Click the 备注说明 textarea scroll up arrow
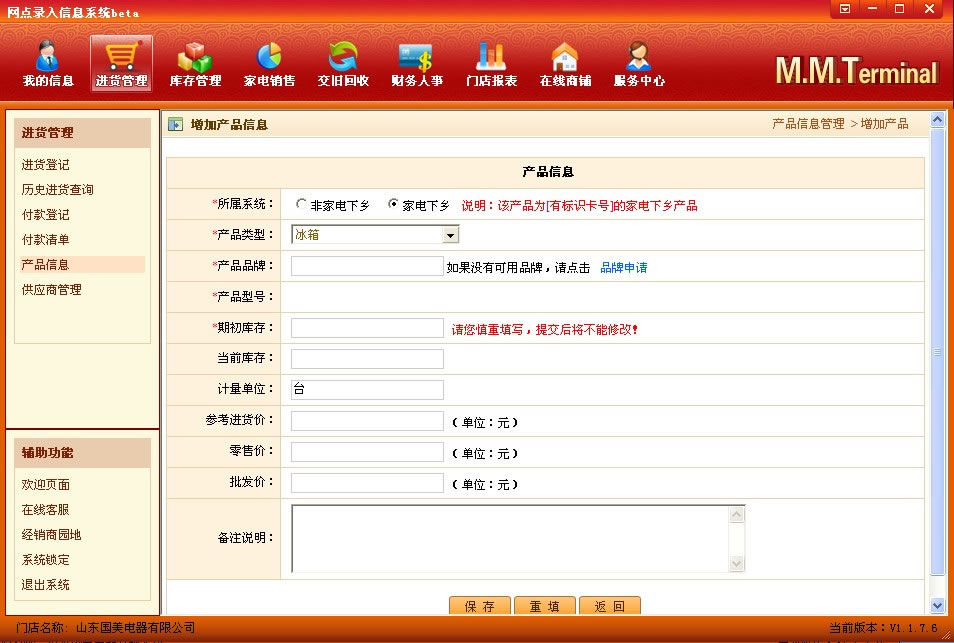This screenshot has height=643, width=954. coord(736,515)
